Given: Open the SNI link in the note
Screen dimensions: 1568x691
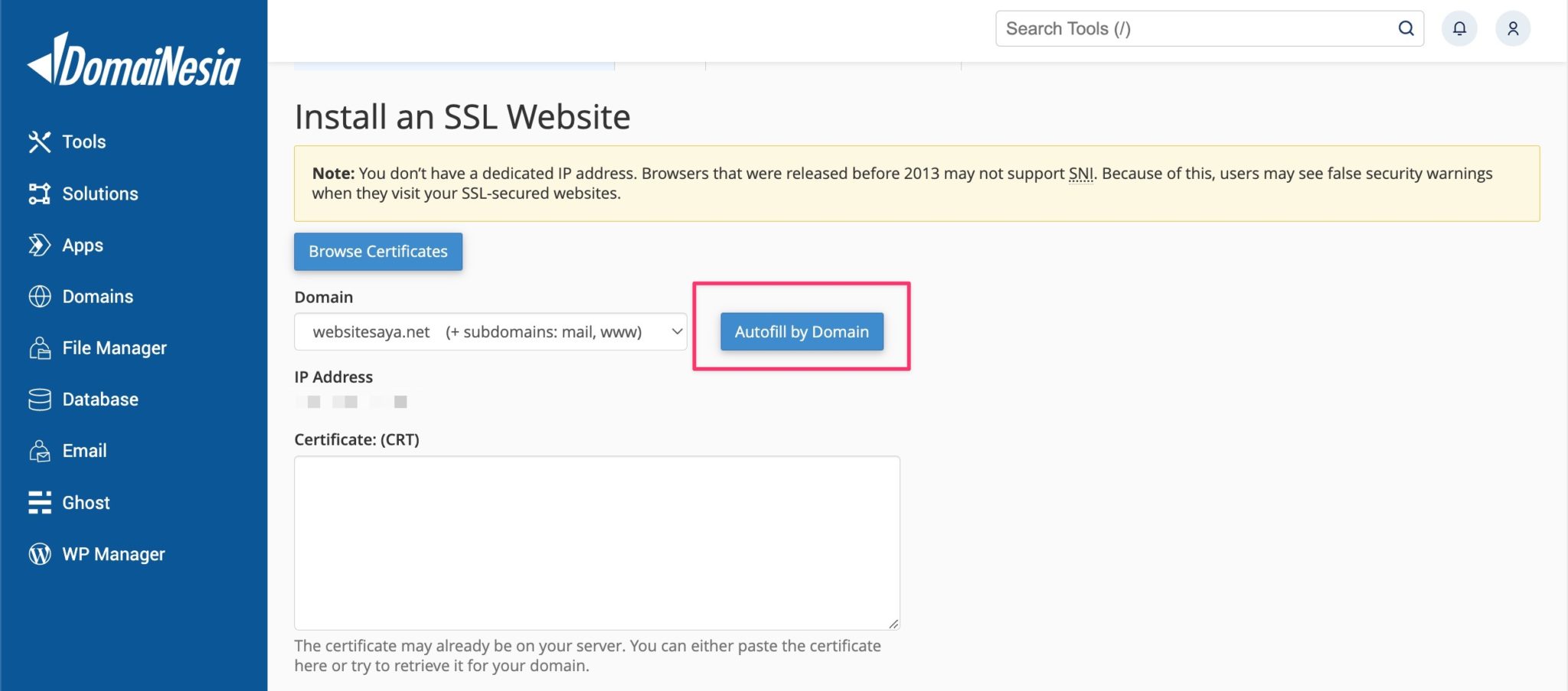Looking at the screenshot, I should tap(1082, 174).
